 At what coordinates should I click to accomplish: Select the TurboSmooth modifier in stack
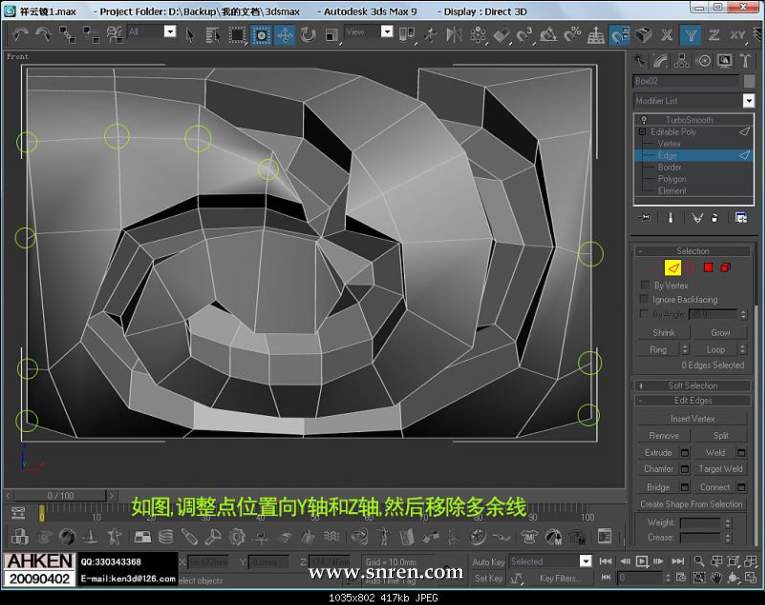click(x=689, y=120)
